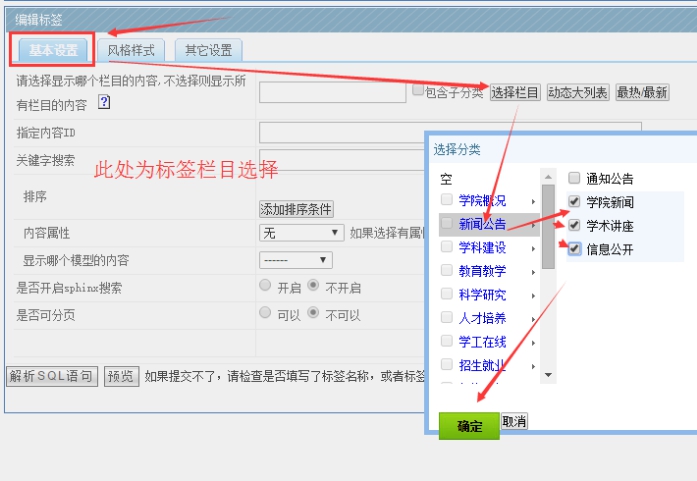Image resolution: width=697 pixels, height=481 pixels.
Task: Open the 内容属性 dropdown showing 无
Action: coord(302,233)
